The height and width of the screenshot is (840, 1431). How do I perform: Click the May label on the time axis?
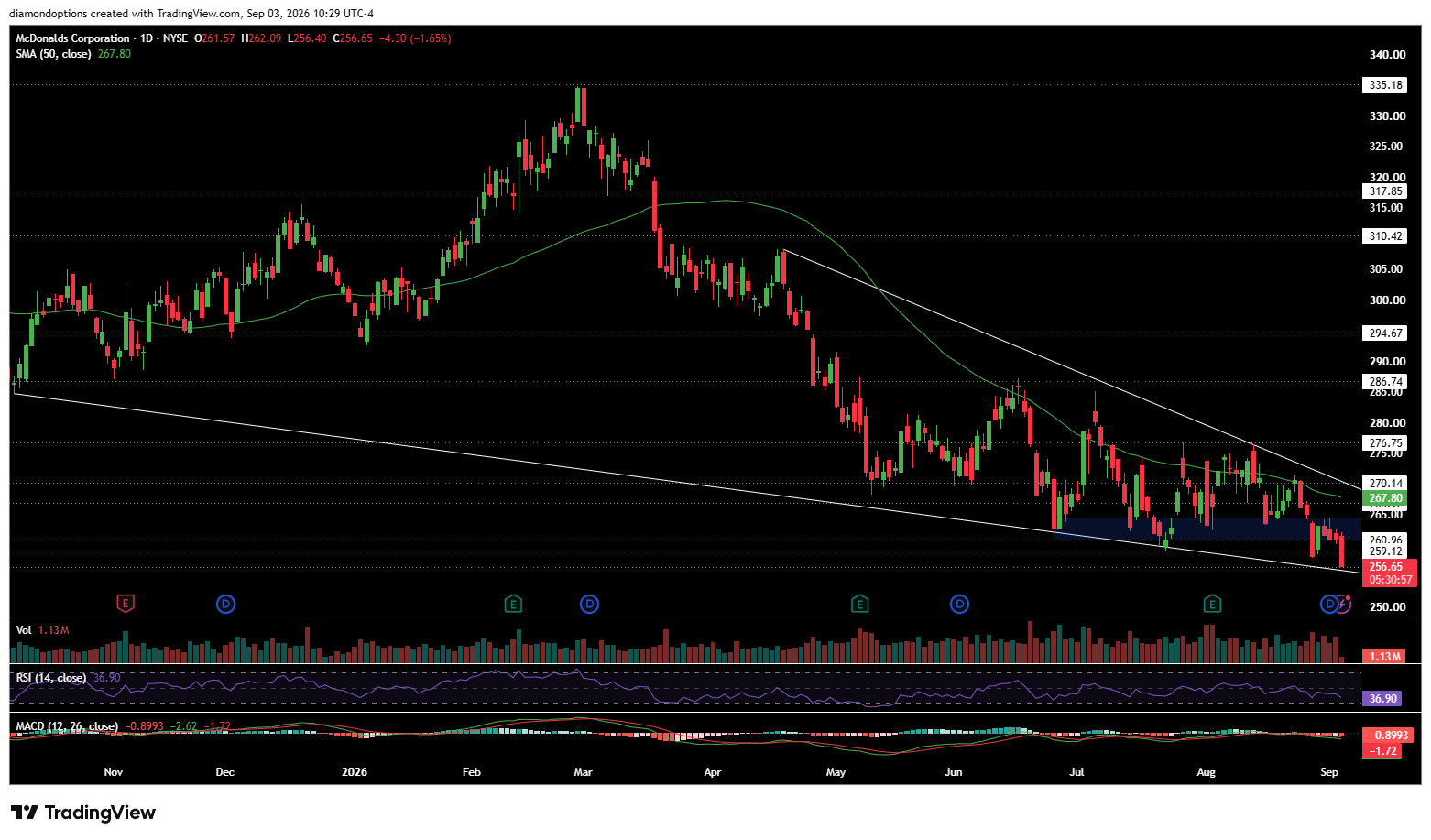pyautogui.click(x=836, y=772)
